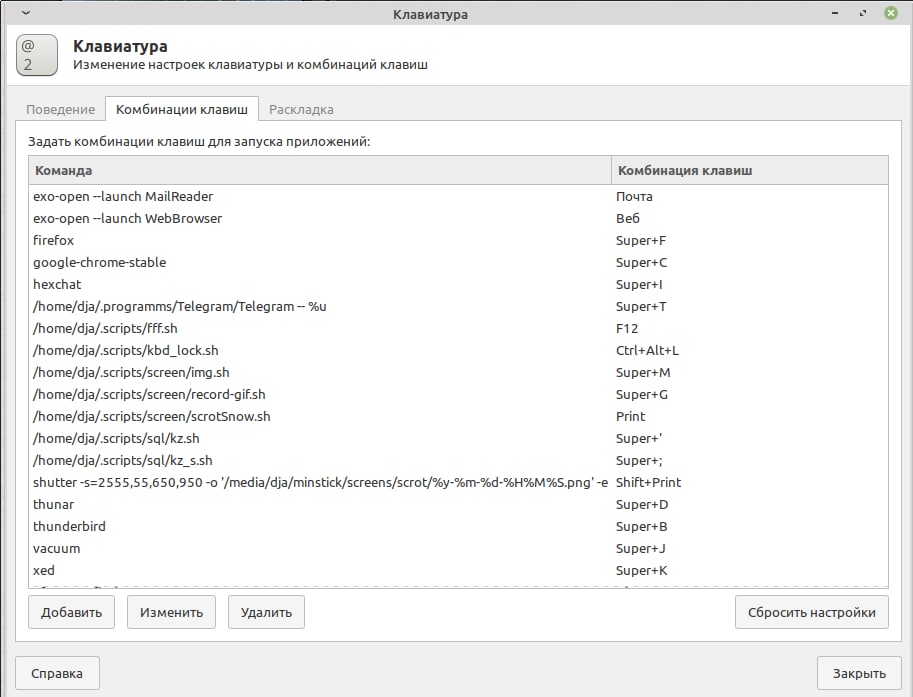This screenshot has width=913, height=697.
Task: Click the keyboard icon in the header
Action: tap(37, 56)
